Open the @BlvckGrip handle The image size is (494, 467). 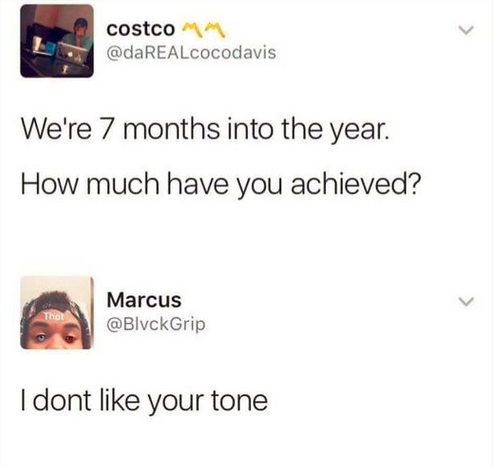(156, 324)
